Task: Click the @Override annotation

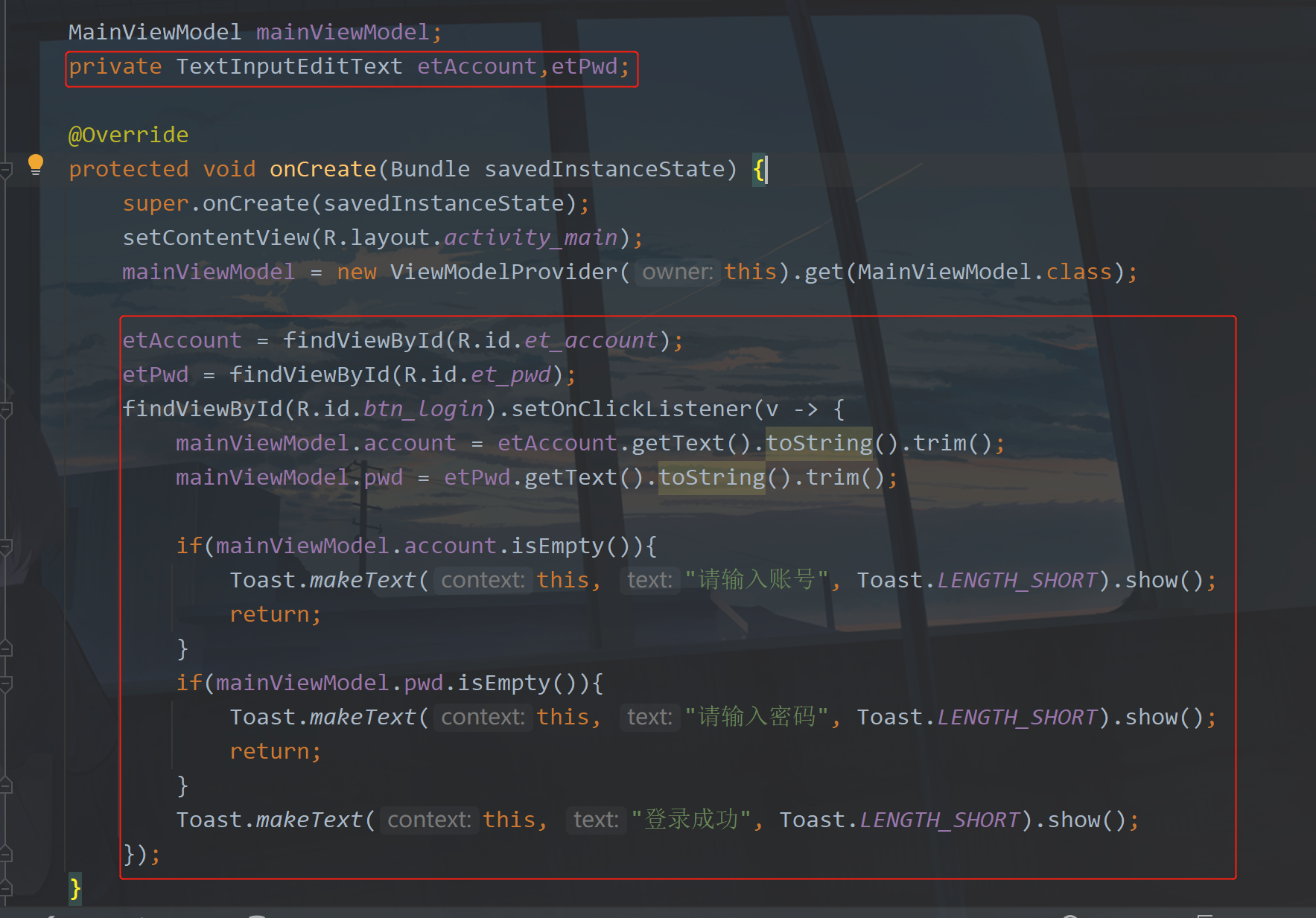Action: click(128, 135)
